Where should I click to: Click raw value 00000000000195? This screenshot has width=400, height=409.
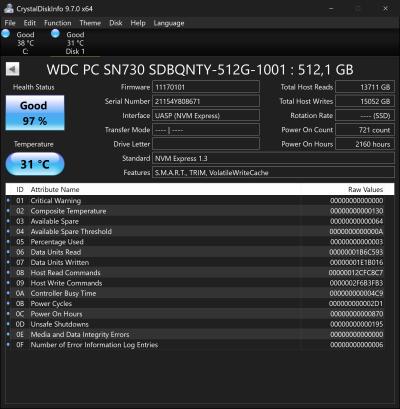pos(357,324)
